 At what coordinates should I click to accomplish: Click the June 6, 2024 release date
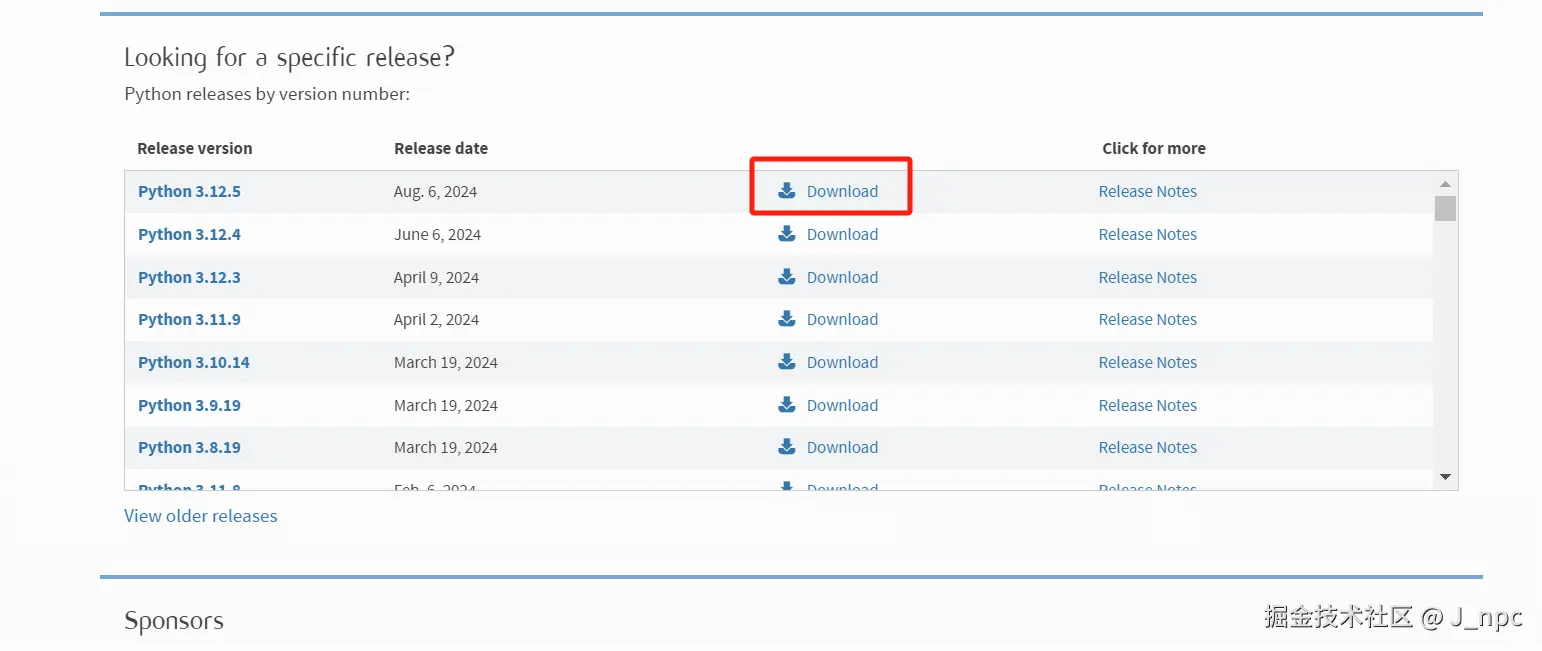(437, 234)
